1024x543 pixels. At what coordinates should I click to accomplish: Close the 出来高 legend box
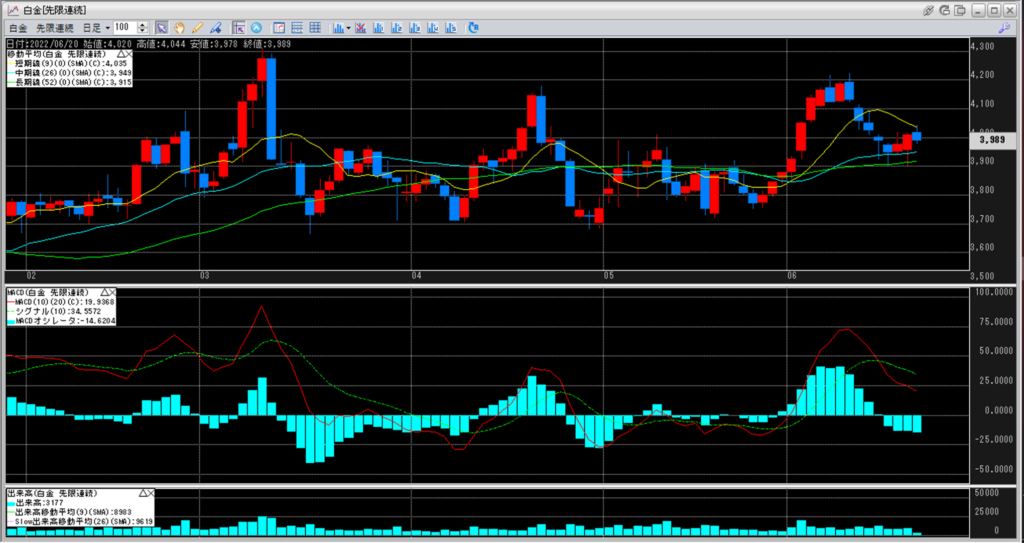(x=150, y=493)
